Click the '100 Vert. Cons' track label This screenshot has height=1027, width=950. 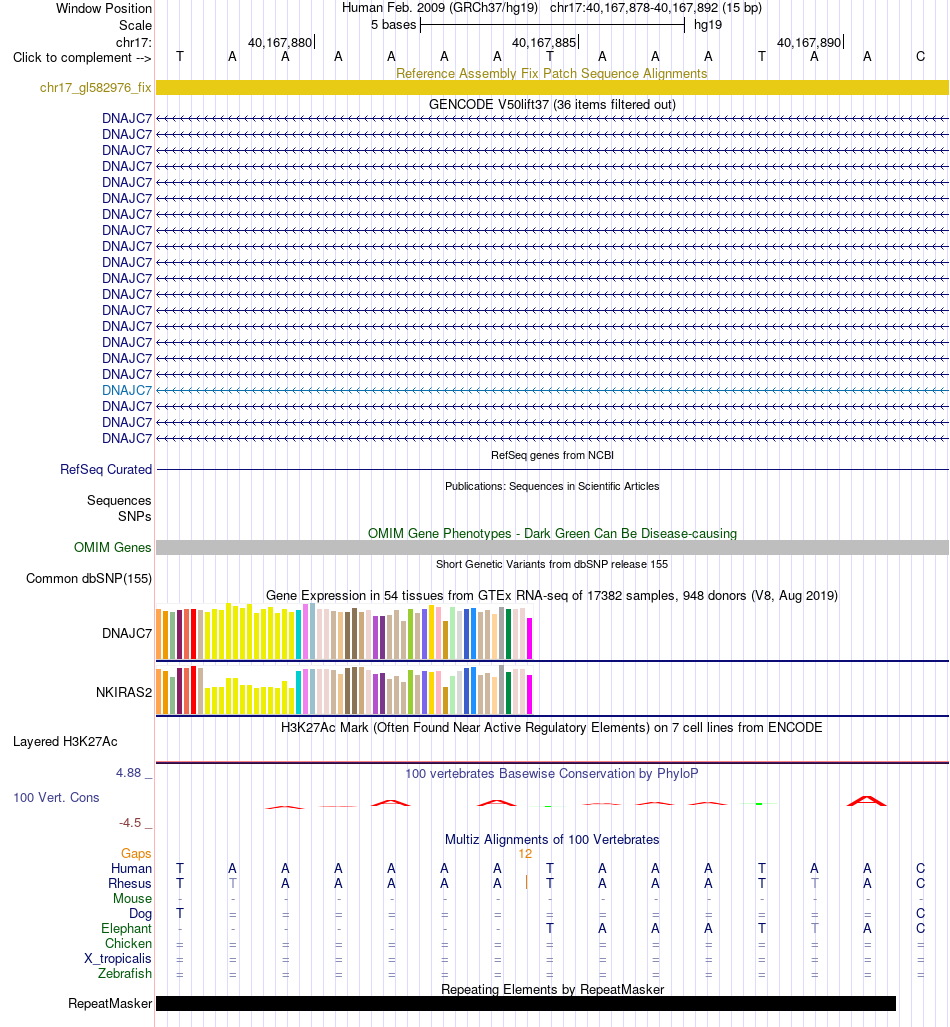[x=56, y=798]
